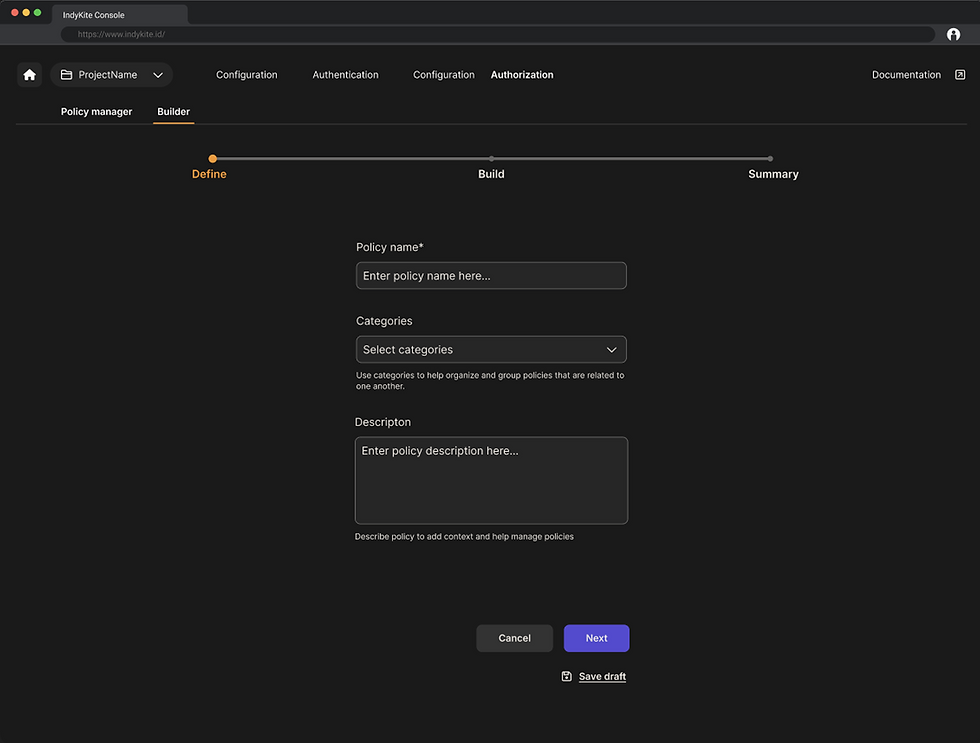Screen dimensions: 980x743
Task: Select the Authorization menu item
Action: point(522,75)
